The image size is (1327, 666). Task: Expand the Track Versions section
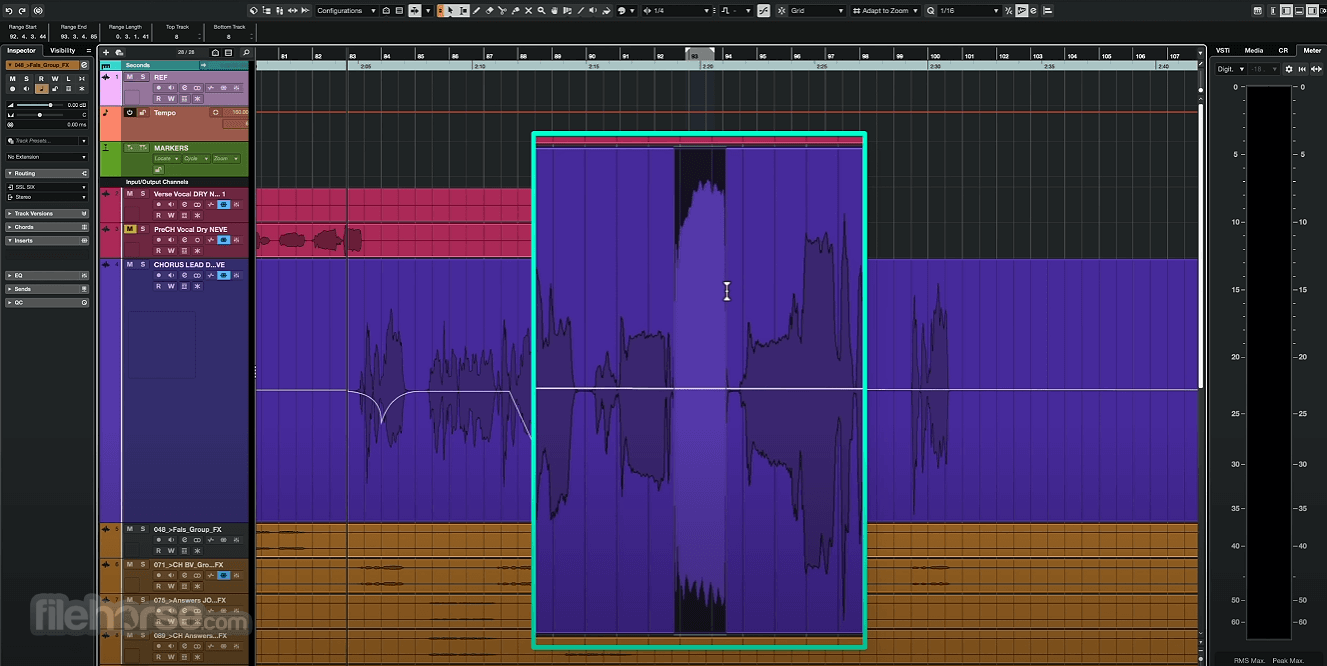click(x=47, y=213)
